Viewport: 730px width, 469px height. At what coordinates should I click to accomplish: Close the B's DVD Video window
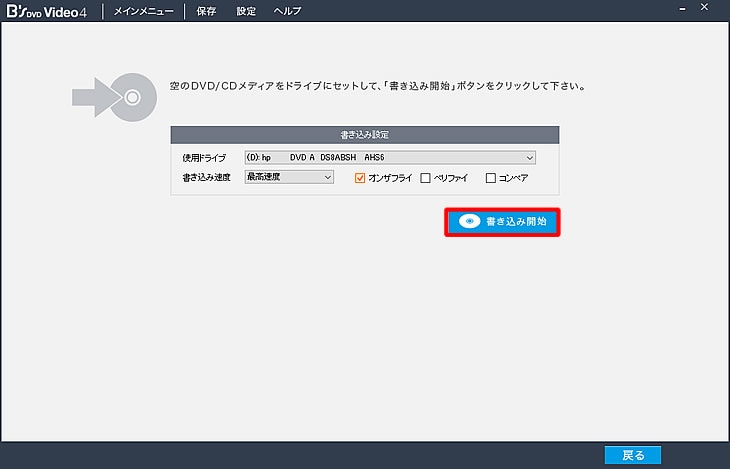704,7
